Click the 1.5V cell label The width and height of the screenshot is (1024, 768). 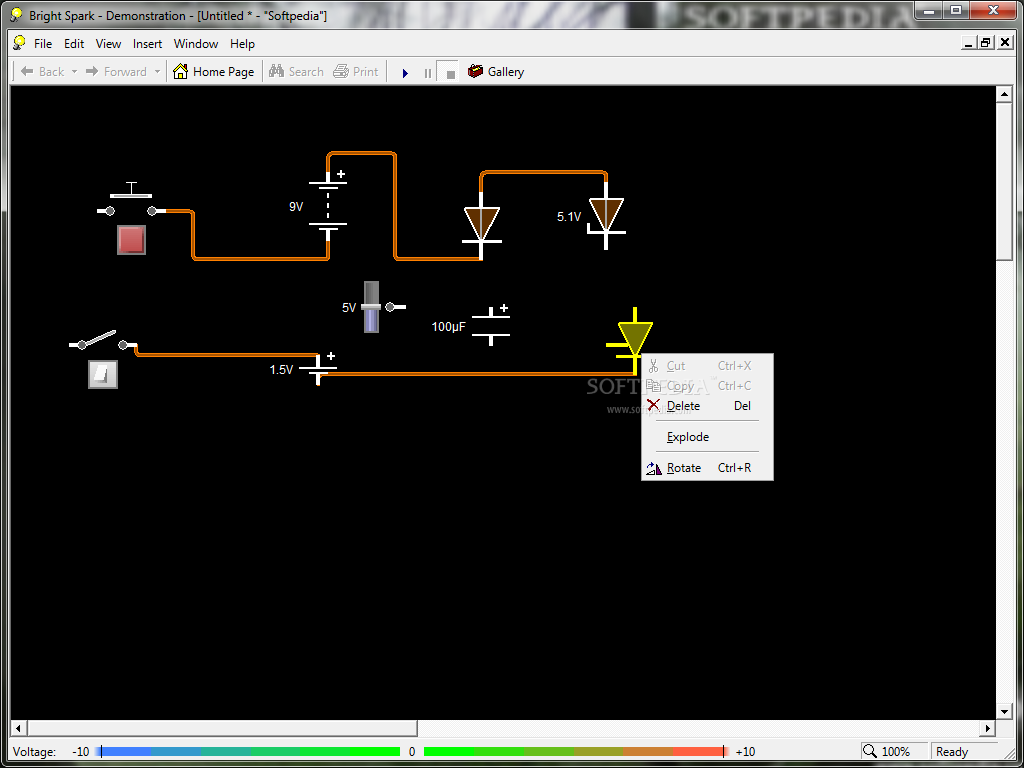(x=281, y=370)
